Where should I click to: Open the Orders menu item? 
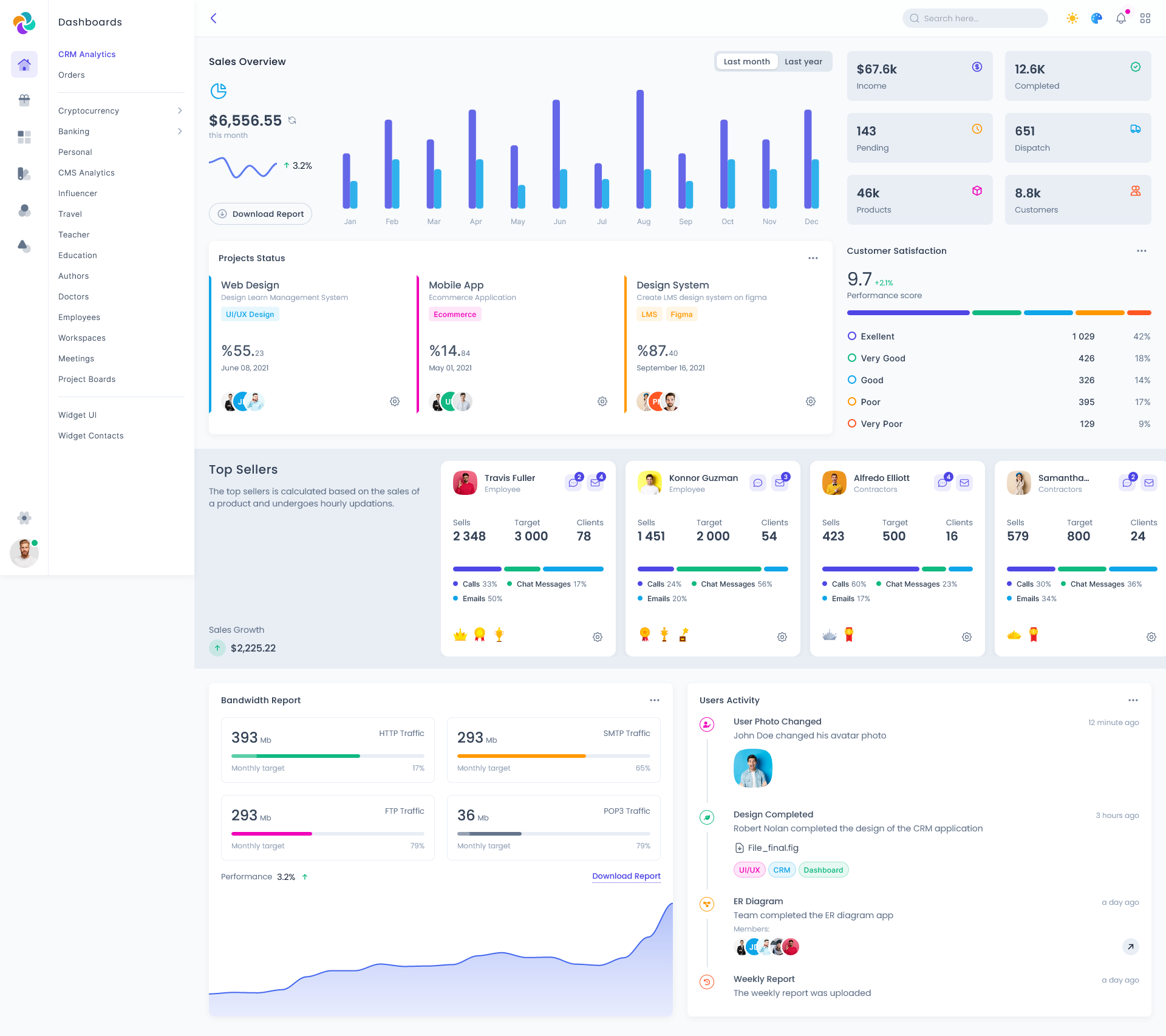(72, 75)
